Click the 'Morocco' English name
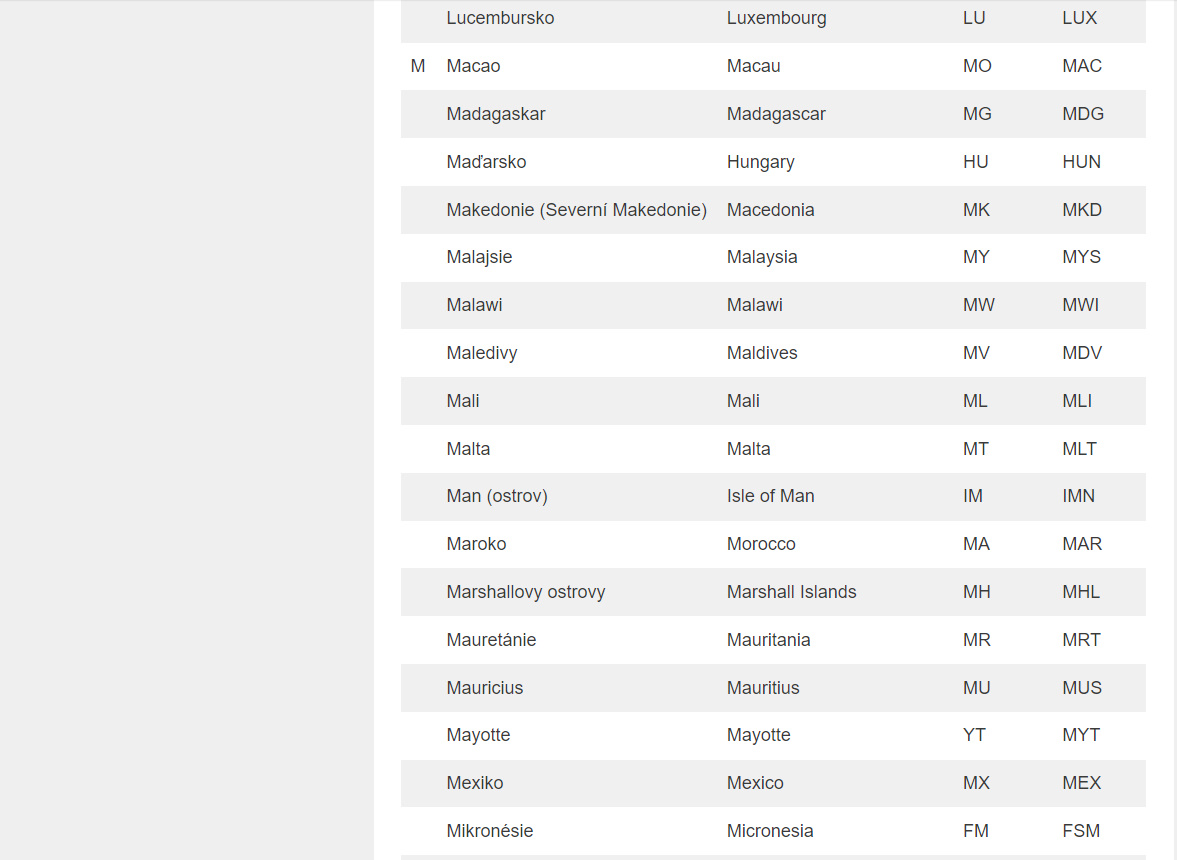This screenshot has height=860, width=1177. [x=761, y=544]
